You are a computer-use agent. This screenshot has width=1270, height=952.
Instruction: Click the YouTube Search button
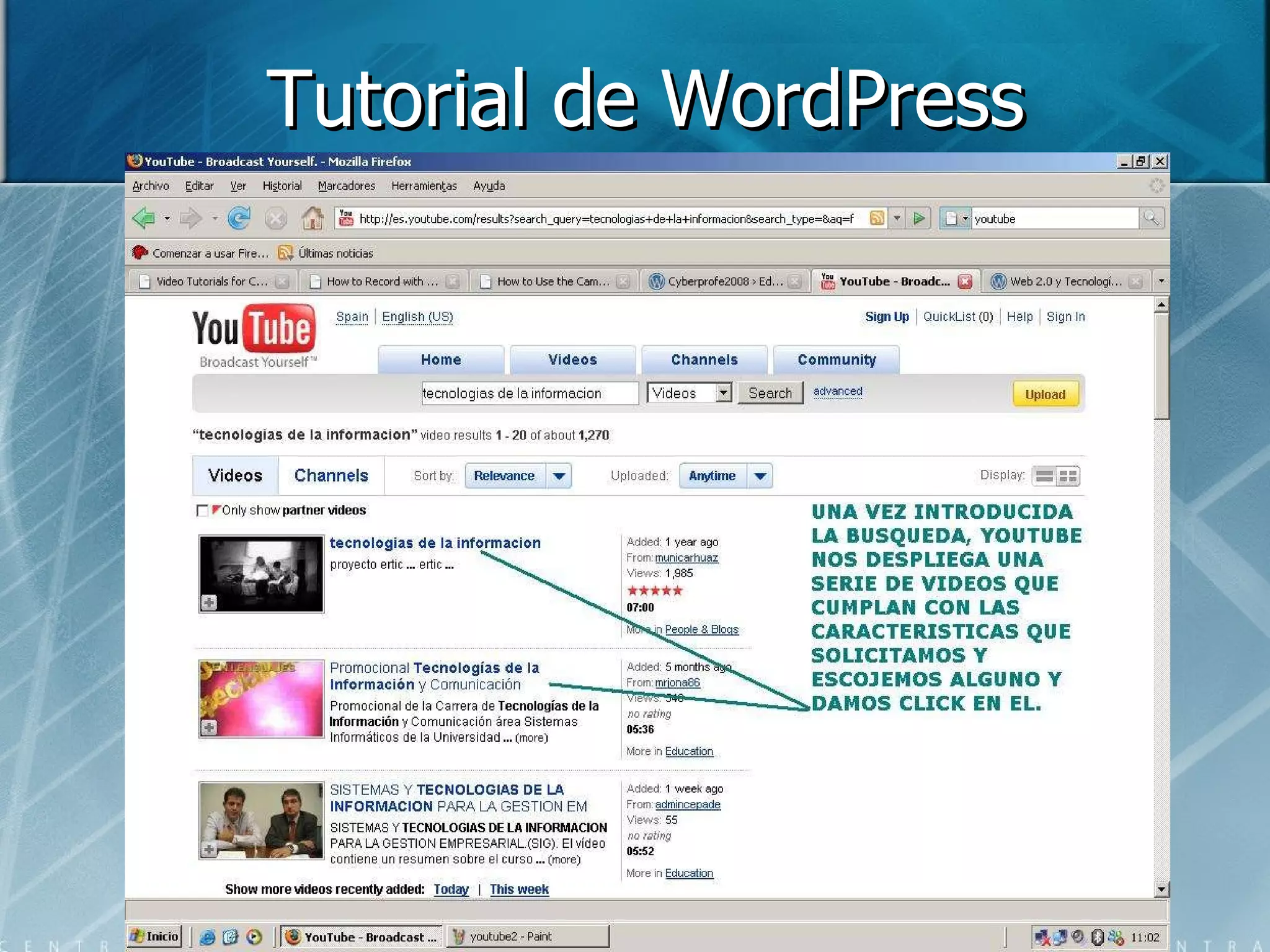pyautogui.click(x=770, y=393)
